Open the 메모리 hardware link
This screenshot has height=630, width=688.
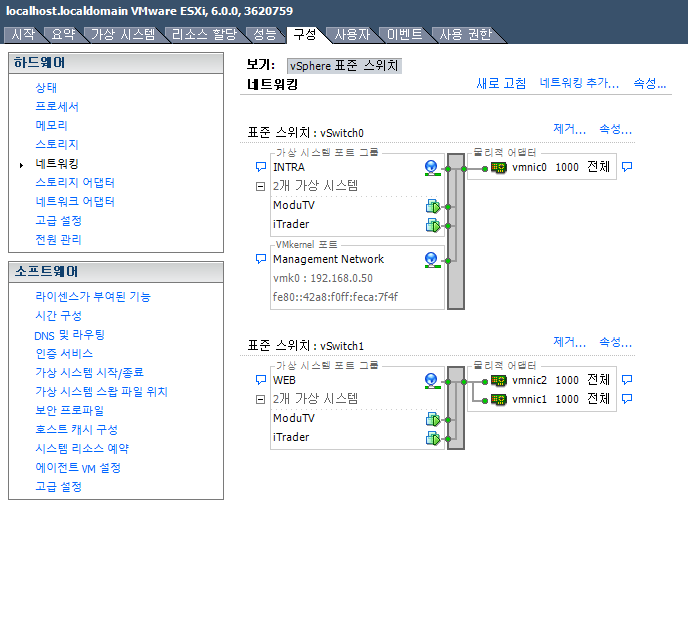point(51,125)
